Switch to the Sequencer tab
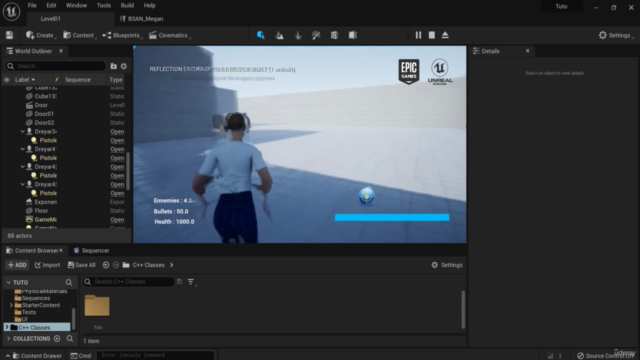Image resolution: width=640 pixels, height=360 pixels. (91, 251)
